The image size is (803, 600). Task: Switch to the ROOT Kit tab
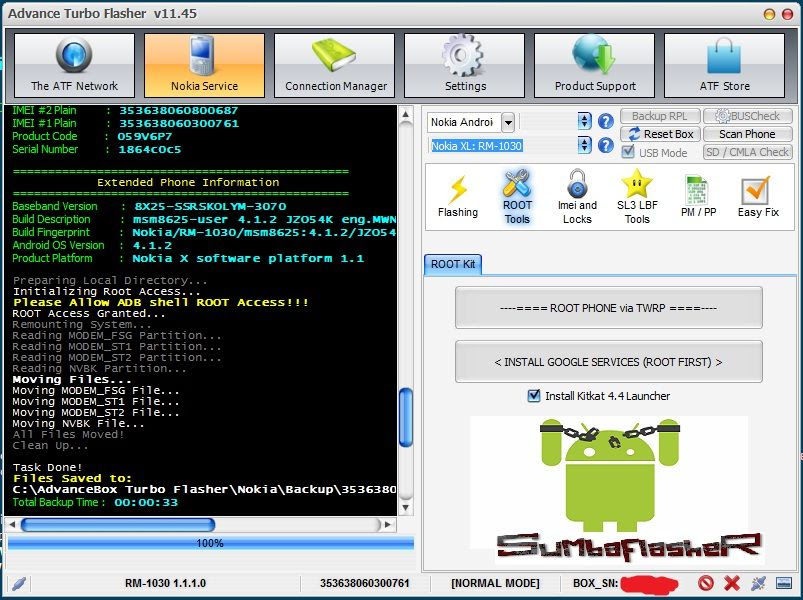tap(453, 264)
